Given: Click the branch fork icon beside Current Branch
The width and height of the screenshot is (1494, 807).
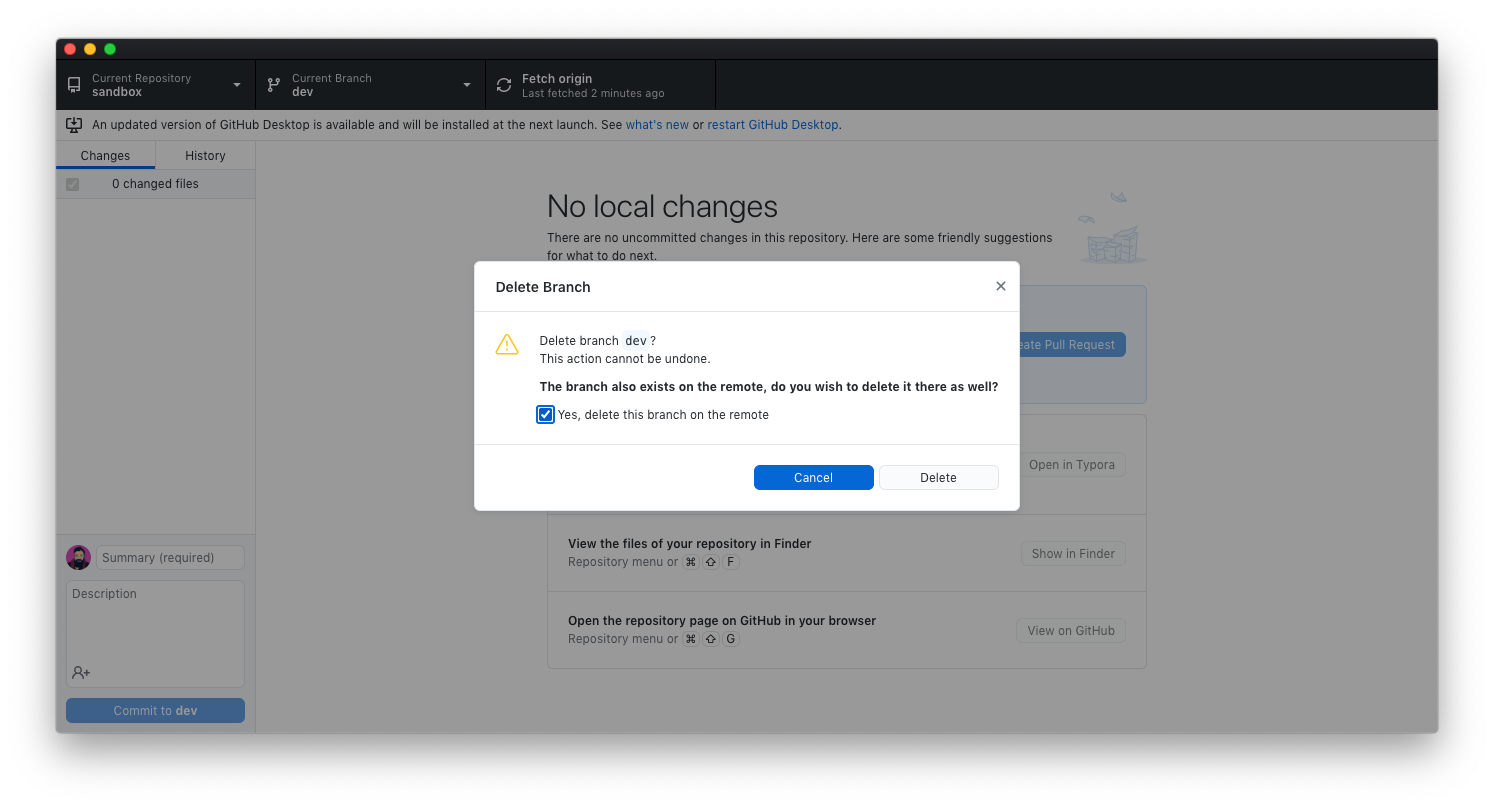Looking at the screenshot, I should click(273, 84).
